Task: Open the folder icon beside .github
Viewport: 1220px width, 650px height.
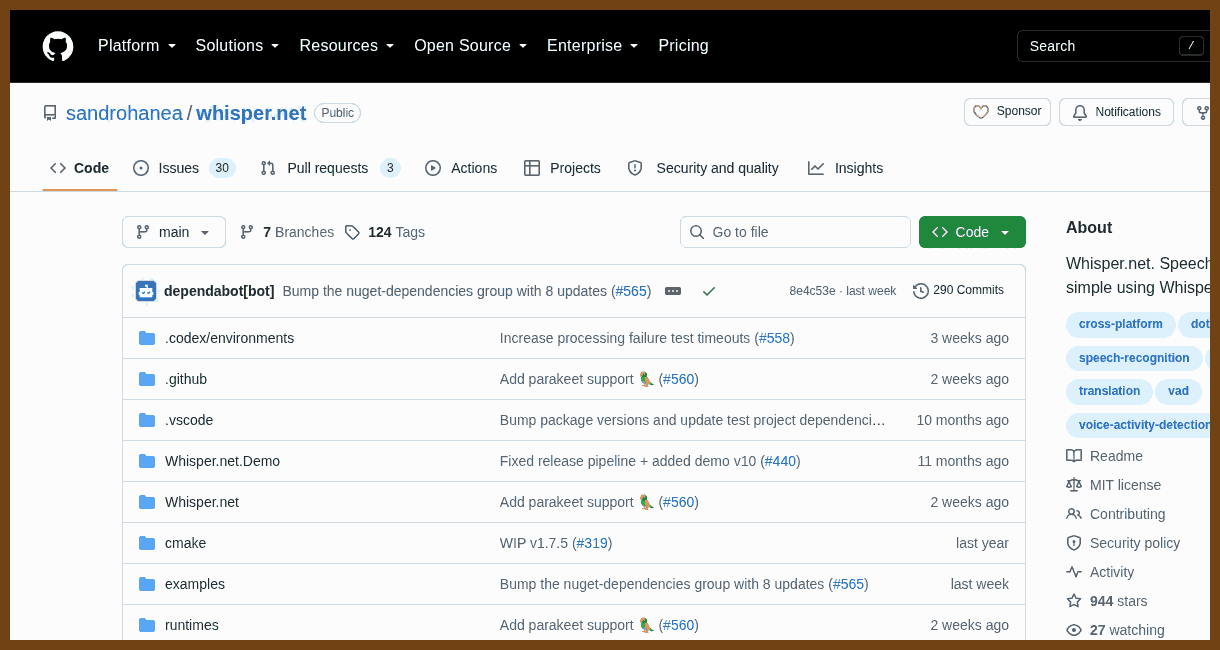Action: (147, 379)
